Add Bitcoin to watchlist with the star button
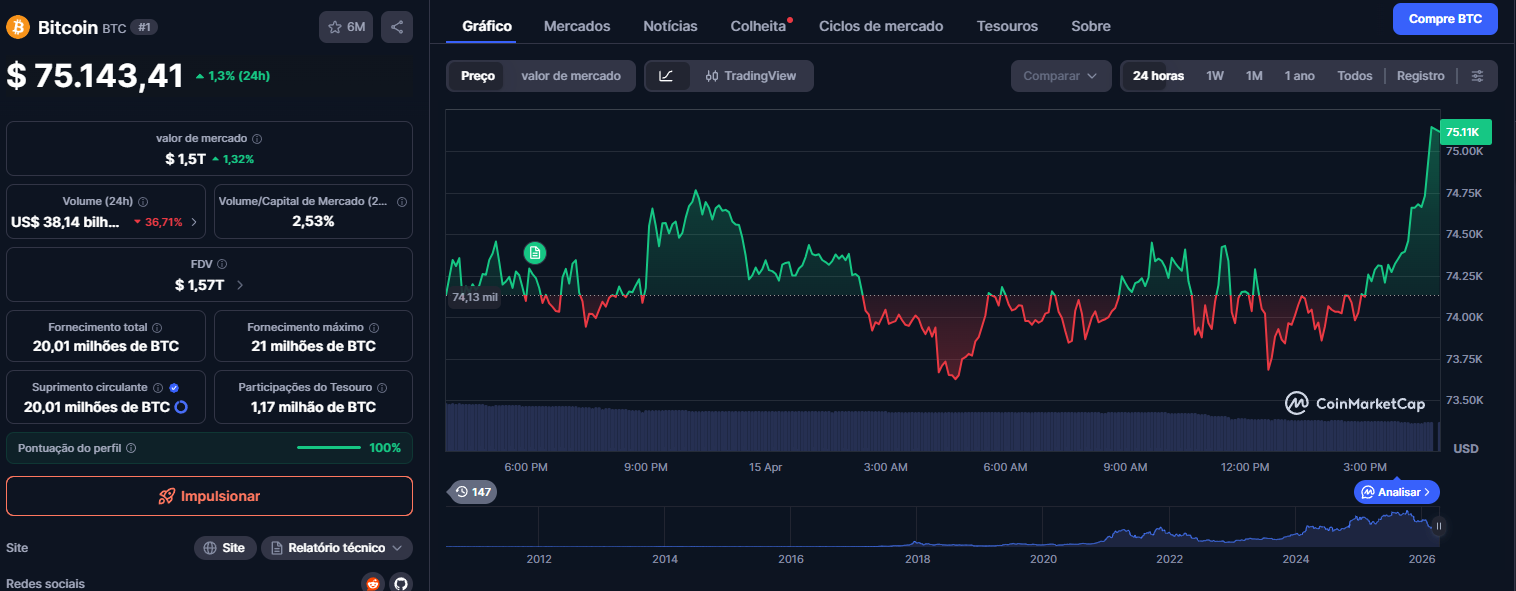The height and width of the screenshot is (591, 1516). pos(346,27)
